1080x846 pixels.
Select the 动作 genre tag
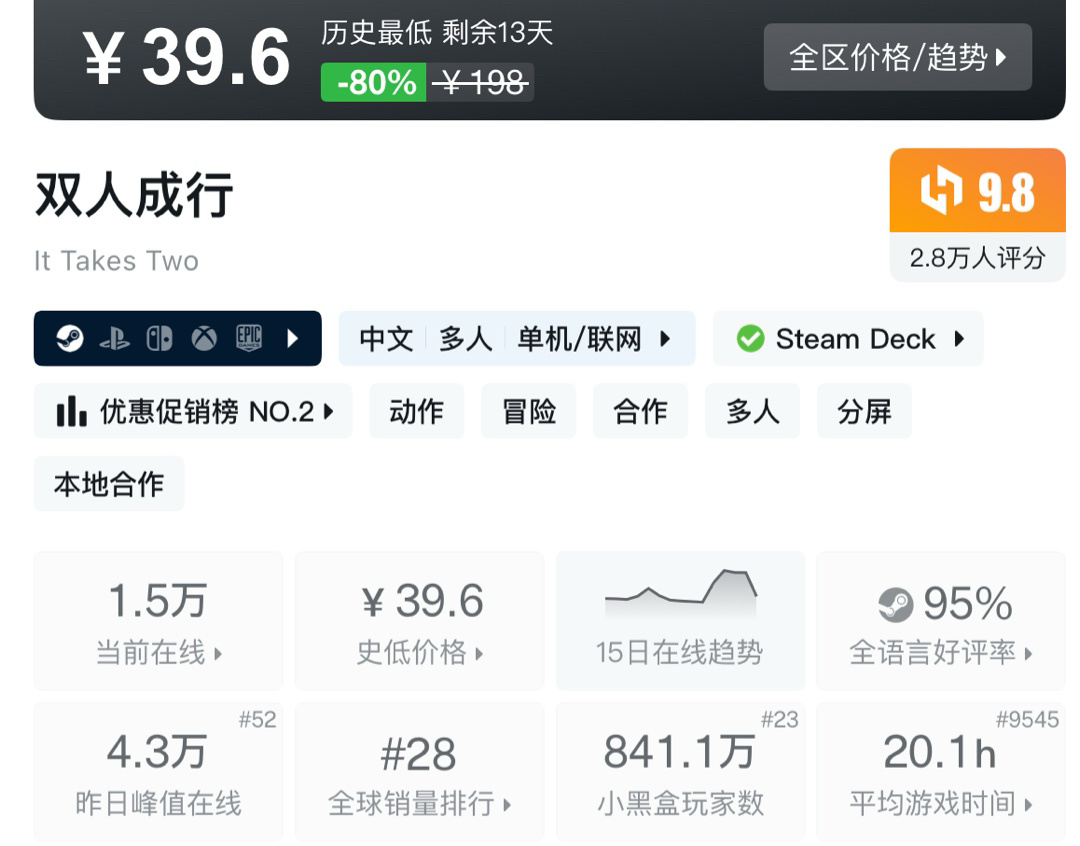point(416,411)
